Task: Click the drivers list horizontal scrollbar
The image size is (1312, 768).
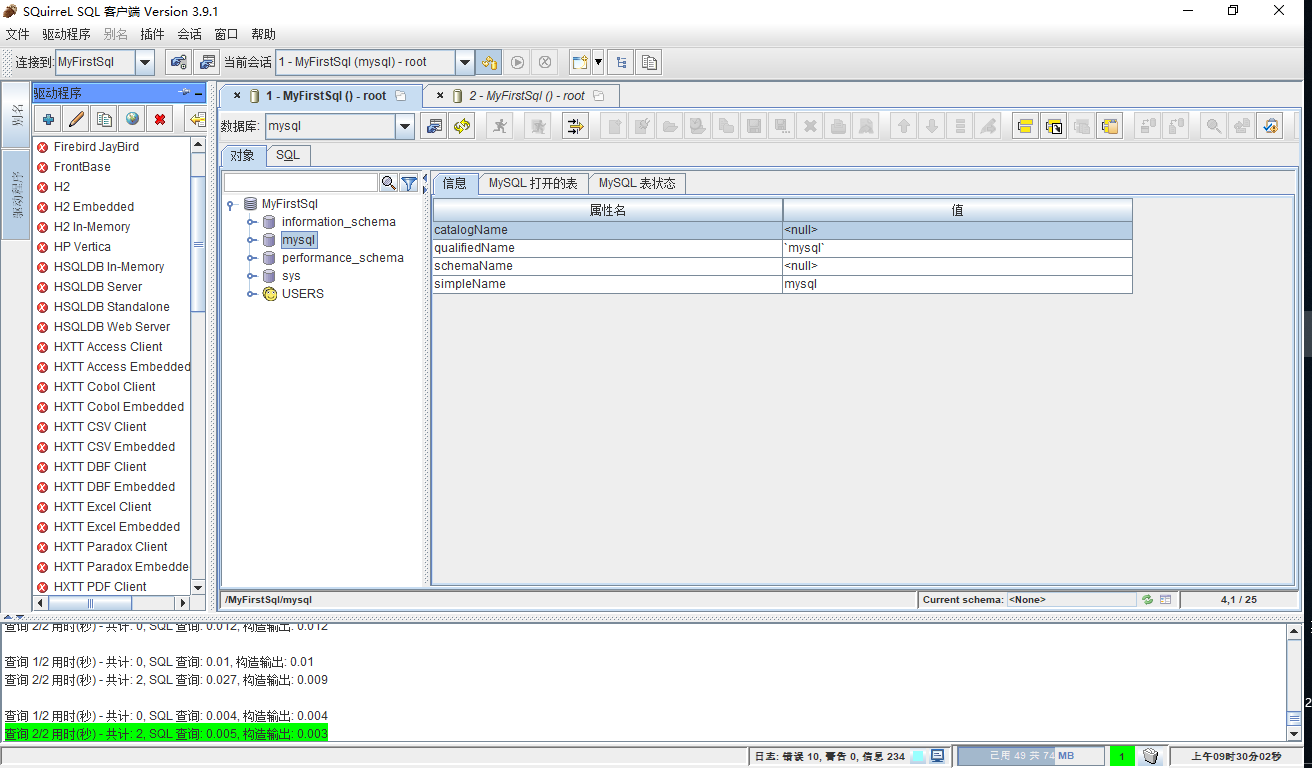Action: click(112, 603)
